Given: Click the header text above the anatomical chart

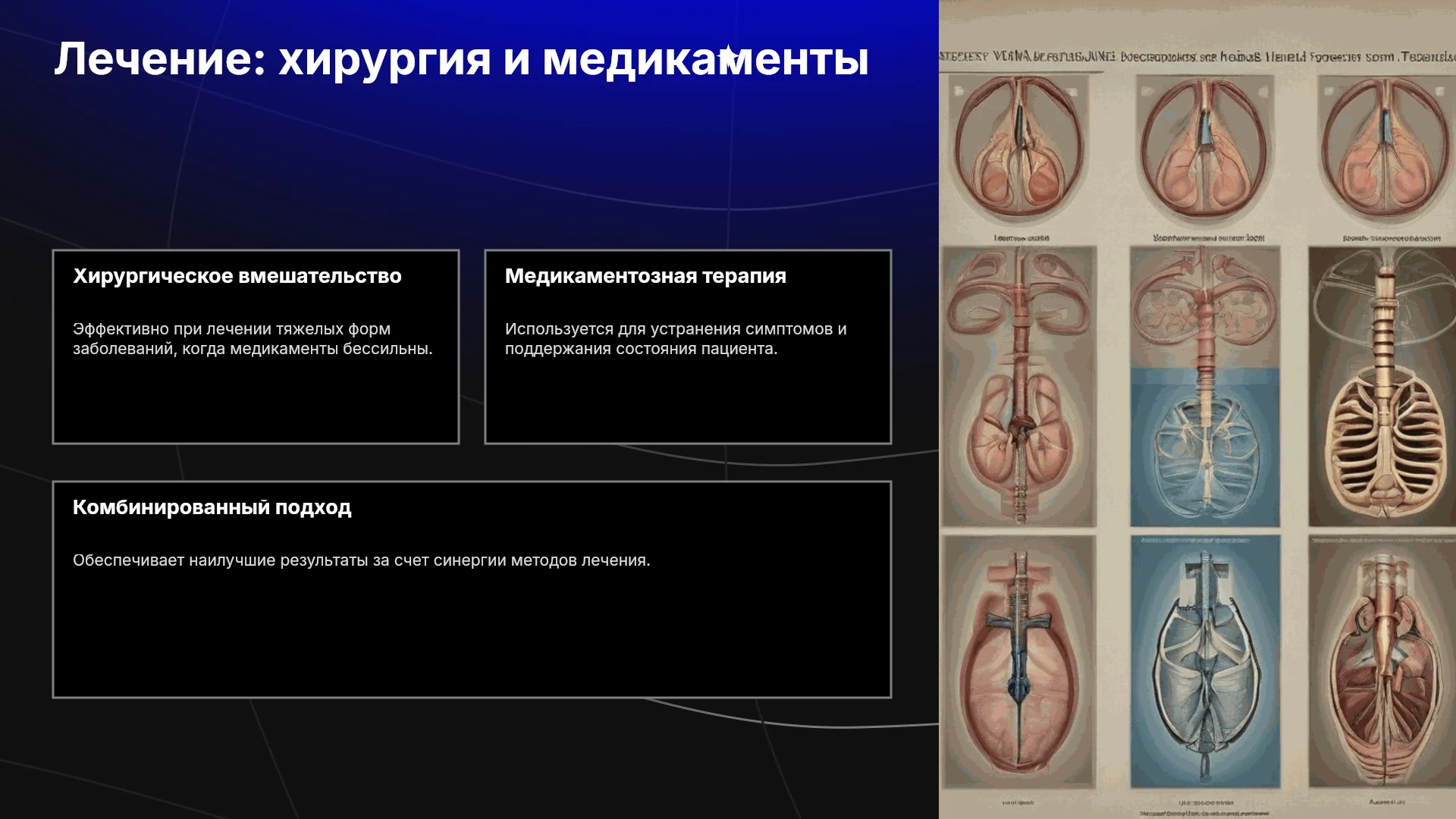Looking at the screenshot, I should [x=1197, y=57].
